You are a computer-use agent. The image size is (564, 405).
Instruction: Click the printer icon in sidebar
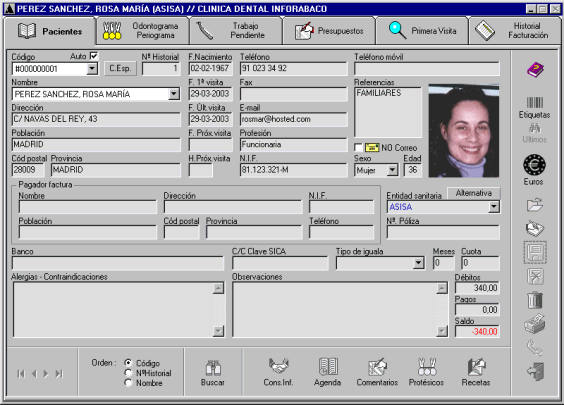pyautogui.click(x=535, y=323)
